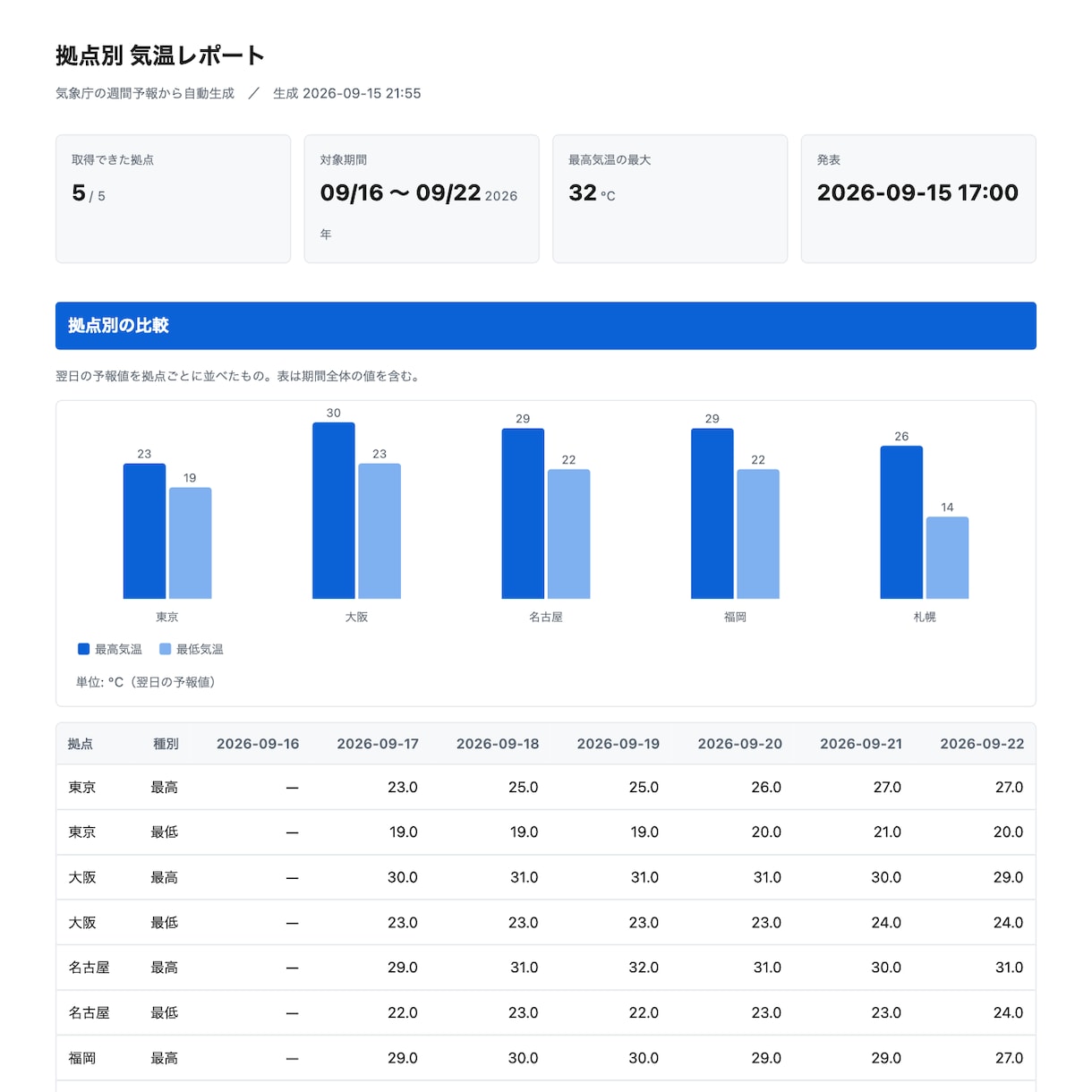This screenshot has width=1092, height=1092.
Task: Click the 名古屋 axis label under chart
Action: point(546,617)
